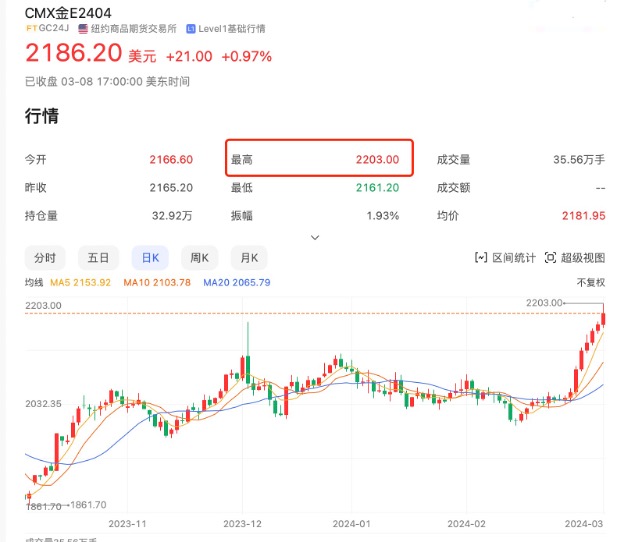Click the 纽约商品期货交易所 exchange link
Image resolution: width=618 pixels, height=542 pixels.
[x=134, y=29]
